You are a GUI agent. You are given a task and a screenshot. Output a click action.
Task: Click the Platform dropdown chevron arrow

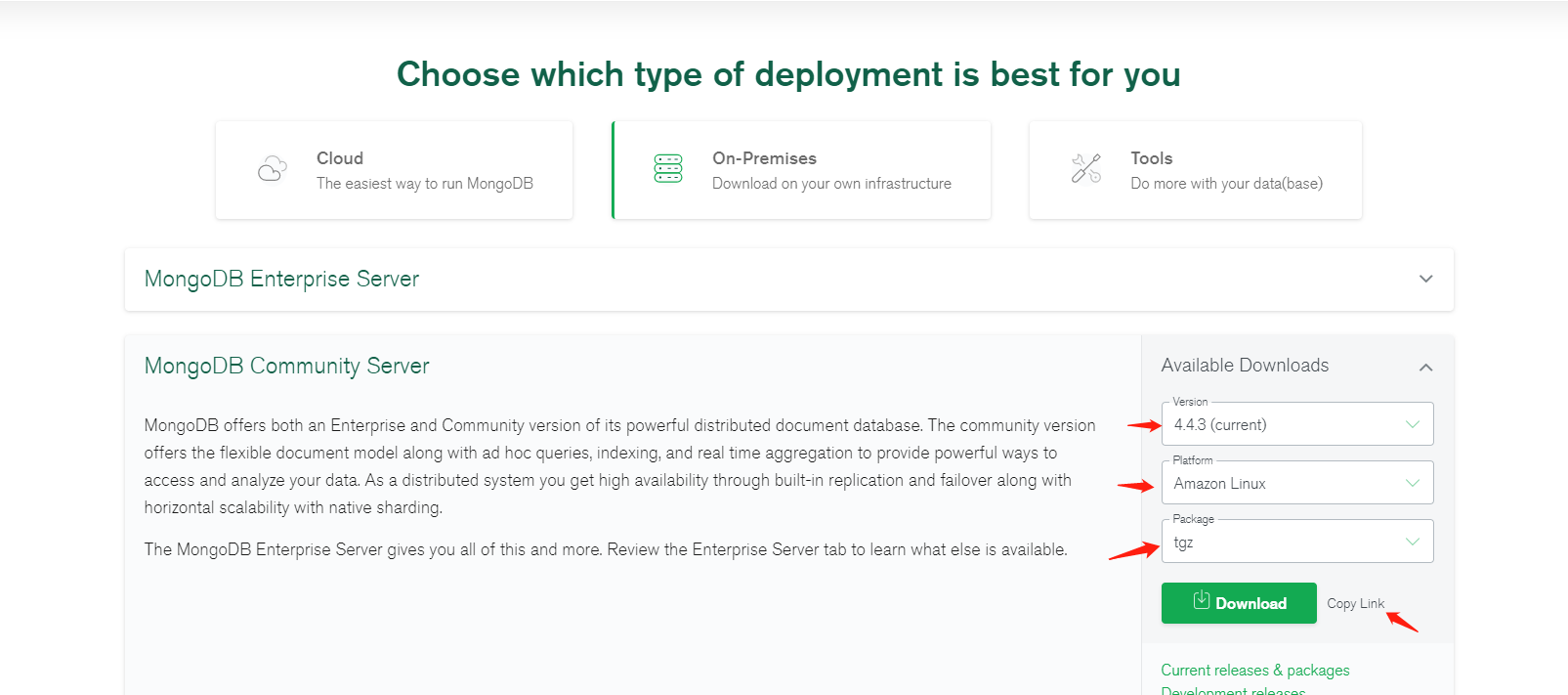(1412, 483)
